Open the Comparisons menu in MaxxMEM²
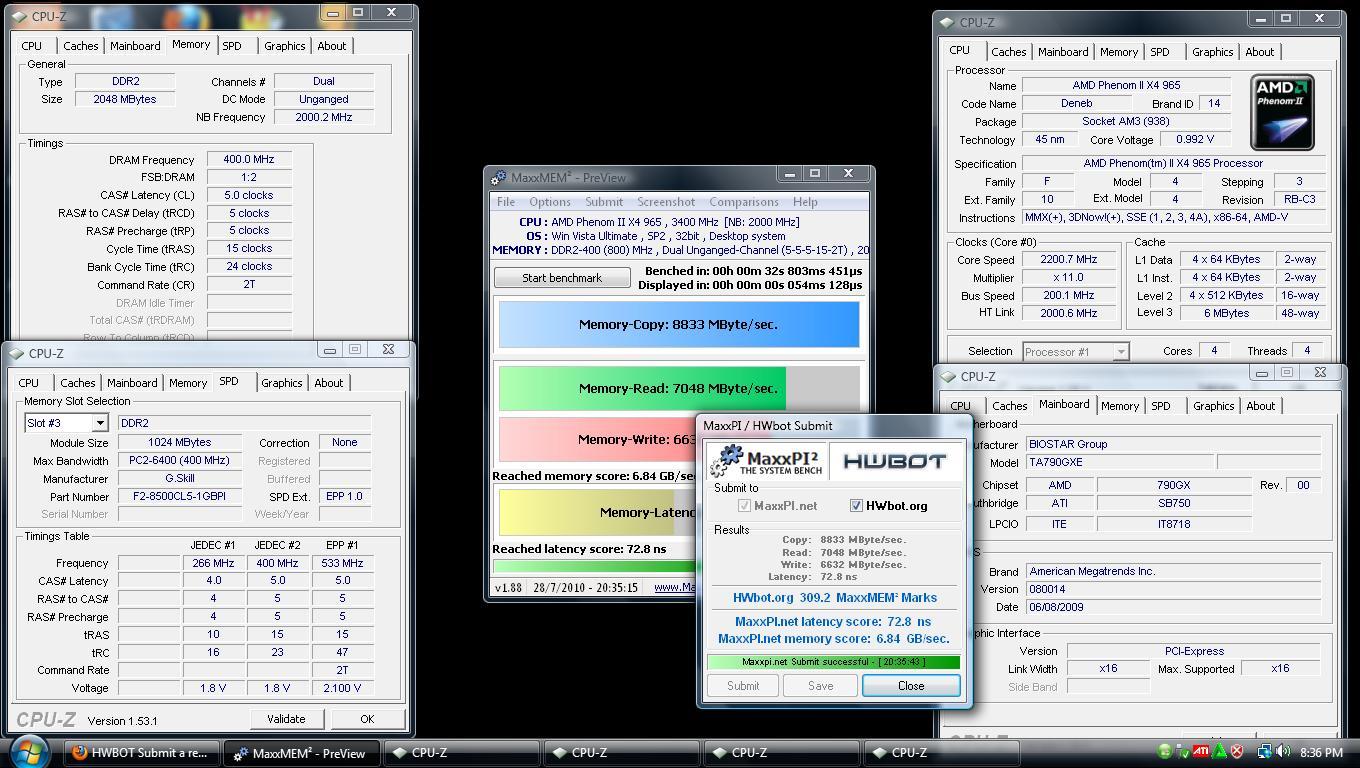Screen dimensions: 1360x768 click(x=744, y=202)
